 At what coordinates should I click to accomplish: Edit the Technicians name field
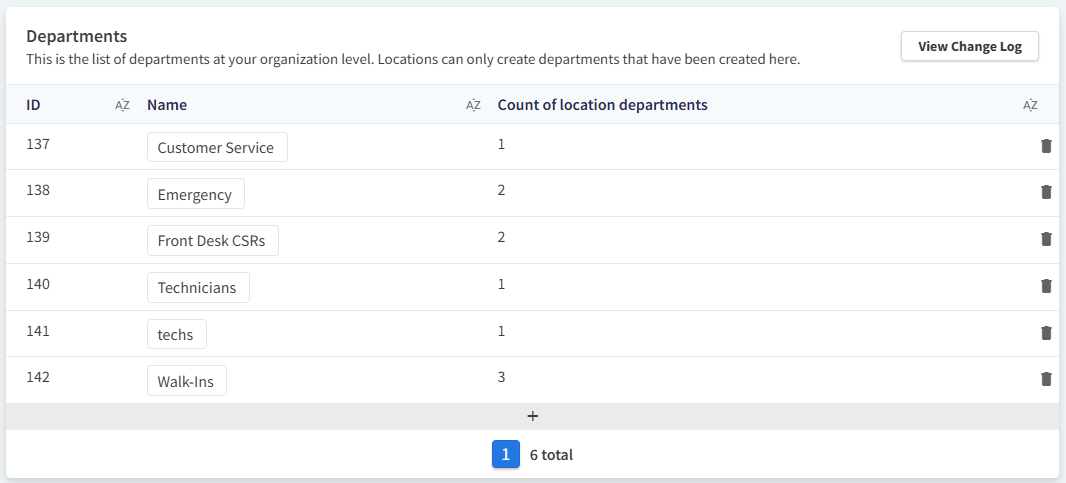pos(198,288)
